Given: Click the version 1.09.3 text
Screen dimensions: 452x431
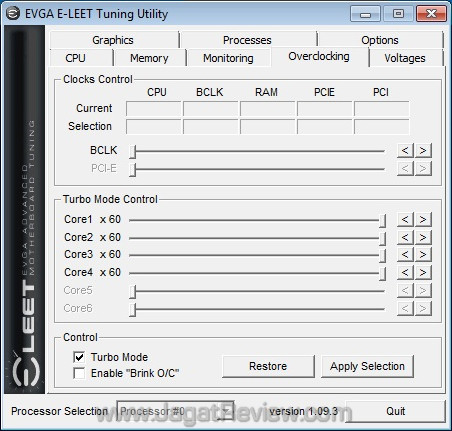Looking at the screenshot, I should [x=303, y=411].
